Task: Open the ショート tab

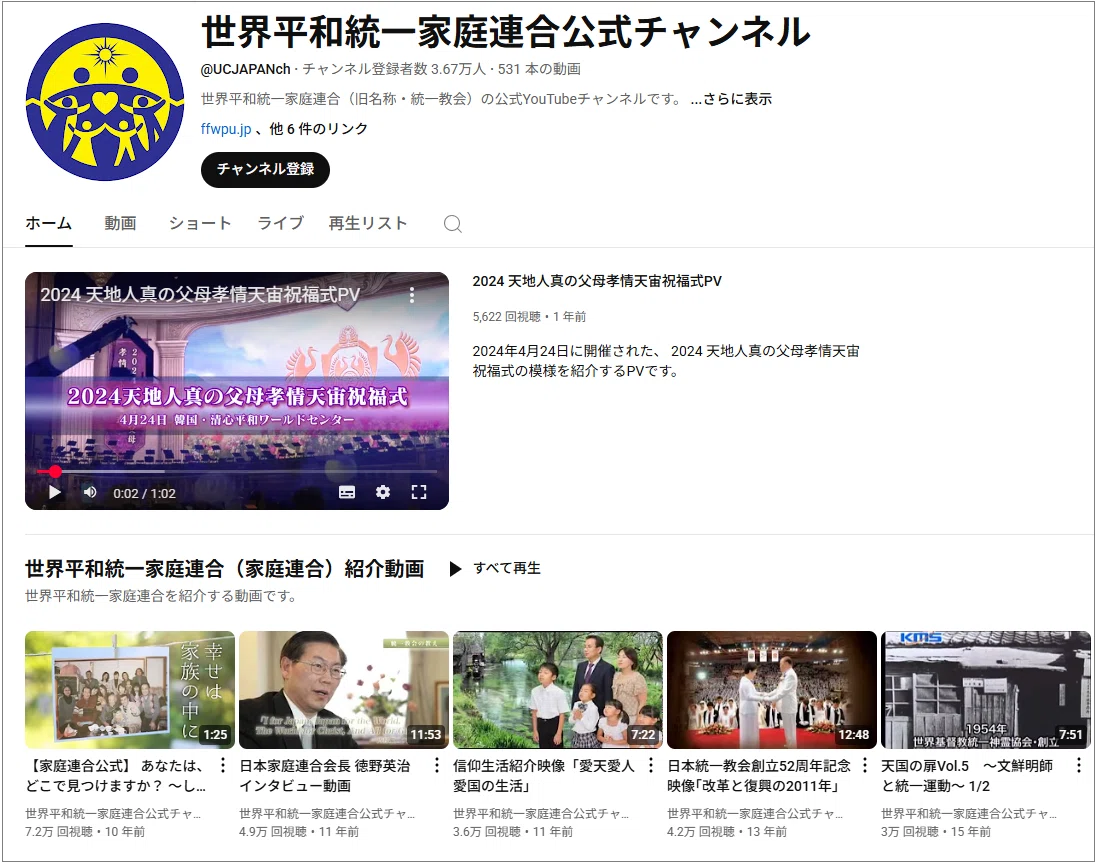Action: (x=200, y=223)
